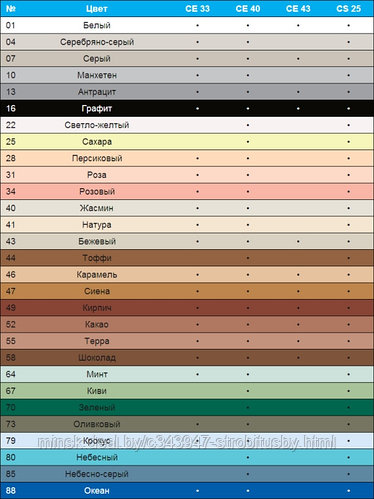The image size is (374, 499).
Task: Click the Белый color name
Action: coord(97,25)
